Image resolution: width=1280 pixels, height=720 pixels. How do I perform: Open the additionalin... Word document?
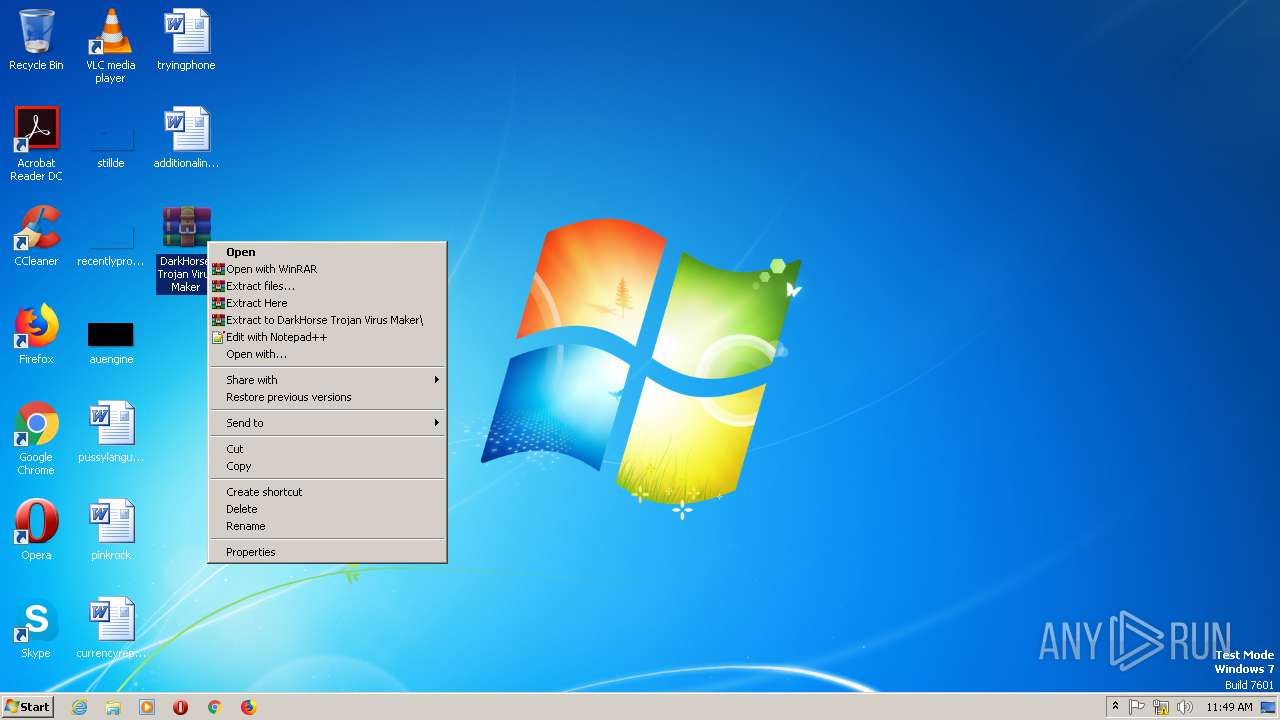(186, 138)
